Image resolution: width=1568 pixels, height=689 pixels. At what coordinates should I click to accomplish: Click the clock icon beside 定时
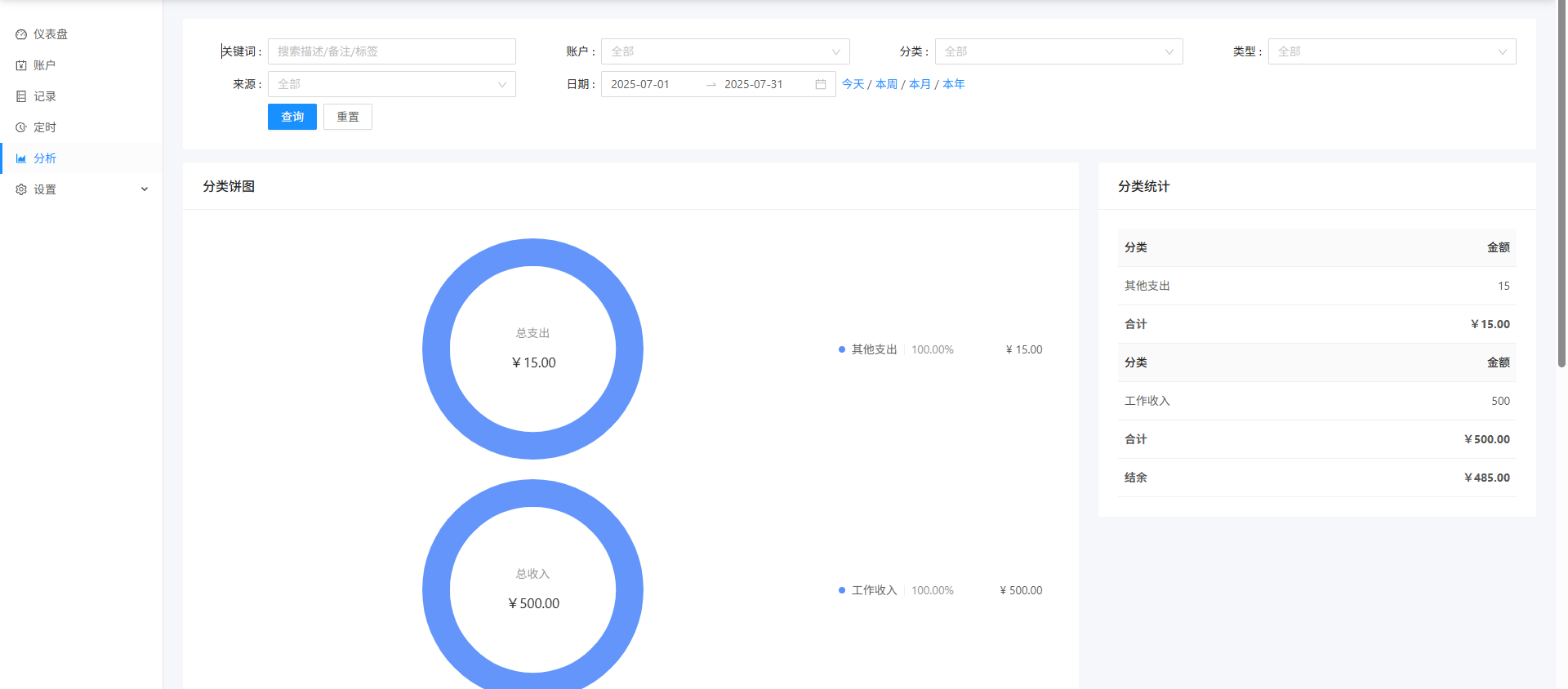coord(21,127)
